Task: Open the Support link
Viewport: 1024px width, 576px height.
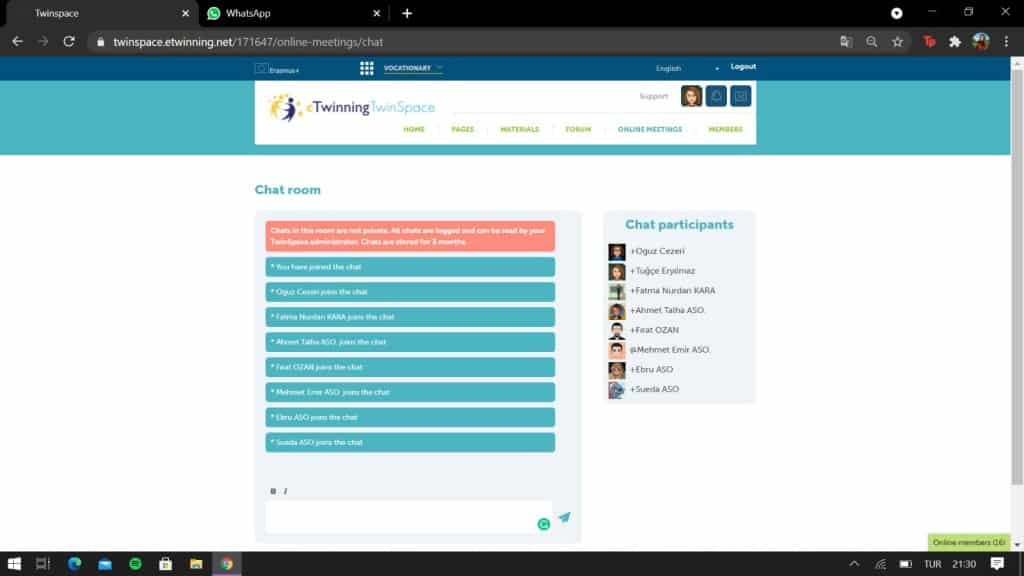Action: tap(653, 96)
